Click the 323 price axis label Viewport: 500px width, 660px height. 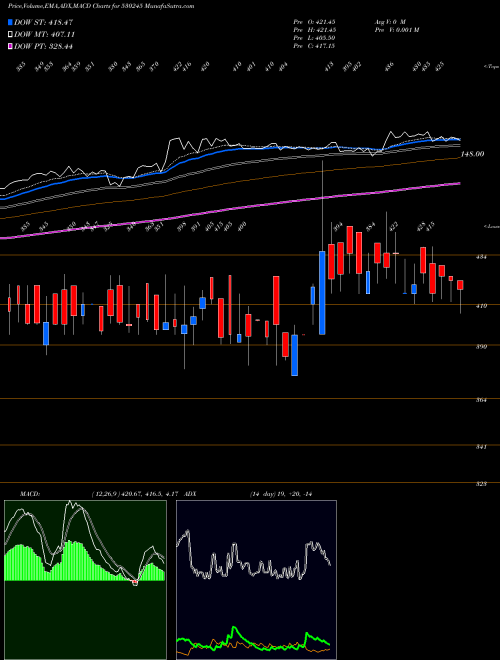(483, 484)
